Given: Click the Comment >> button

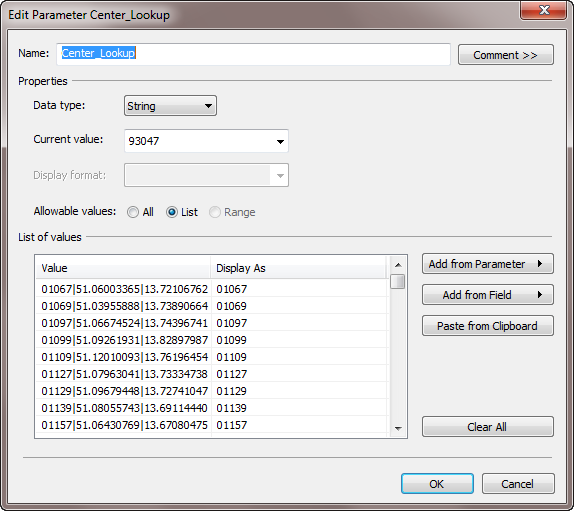Looking at the screenshot, I should coord(506,55).
